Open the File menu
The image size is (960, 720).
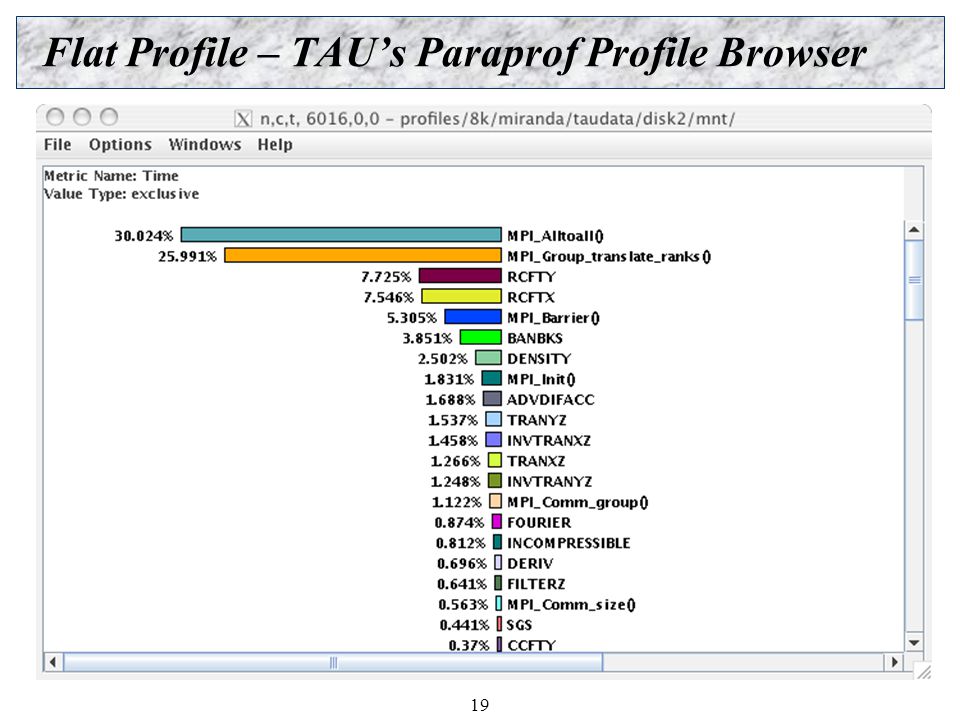58,144
